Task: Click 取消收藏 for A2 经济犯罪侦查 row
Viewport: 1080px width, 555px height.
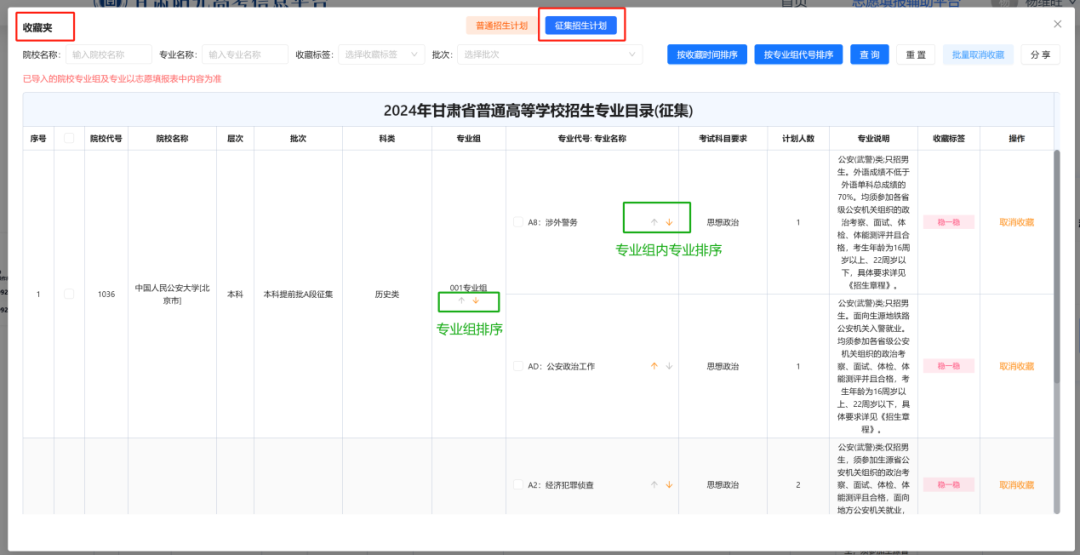Action: (1017, 485)
